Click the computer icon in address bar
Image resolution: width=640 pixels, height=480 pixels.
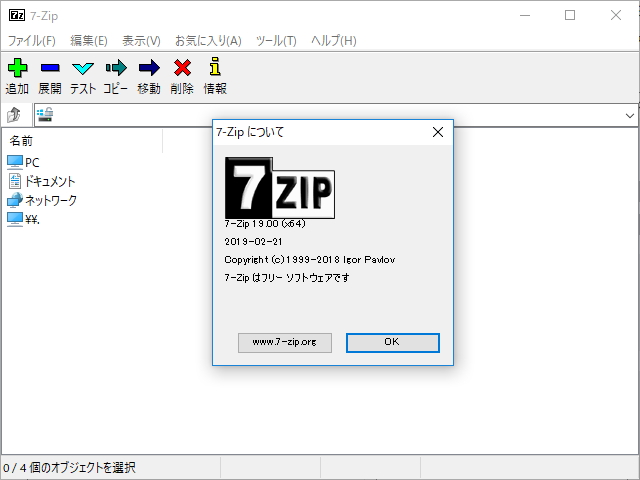click(x=45, y=115)
